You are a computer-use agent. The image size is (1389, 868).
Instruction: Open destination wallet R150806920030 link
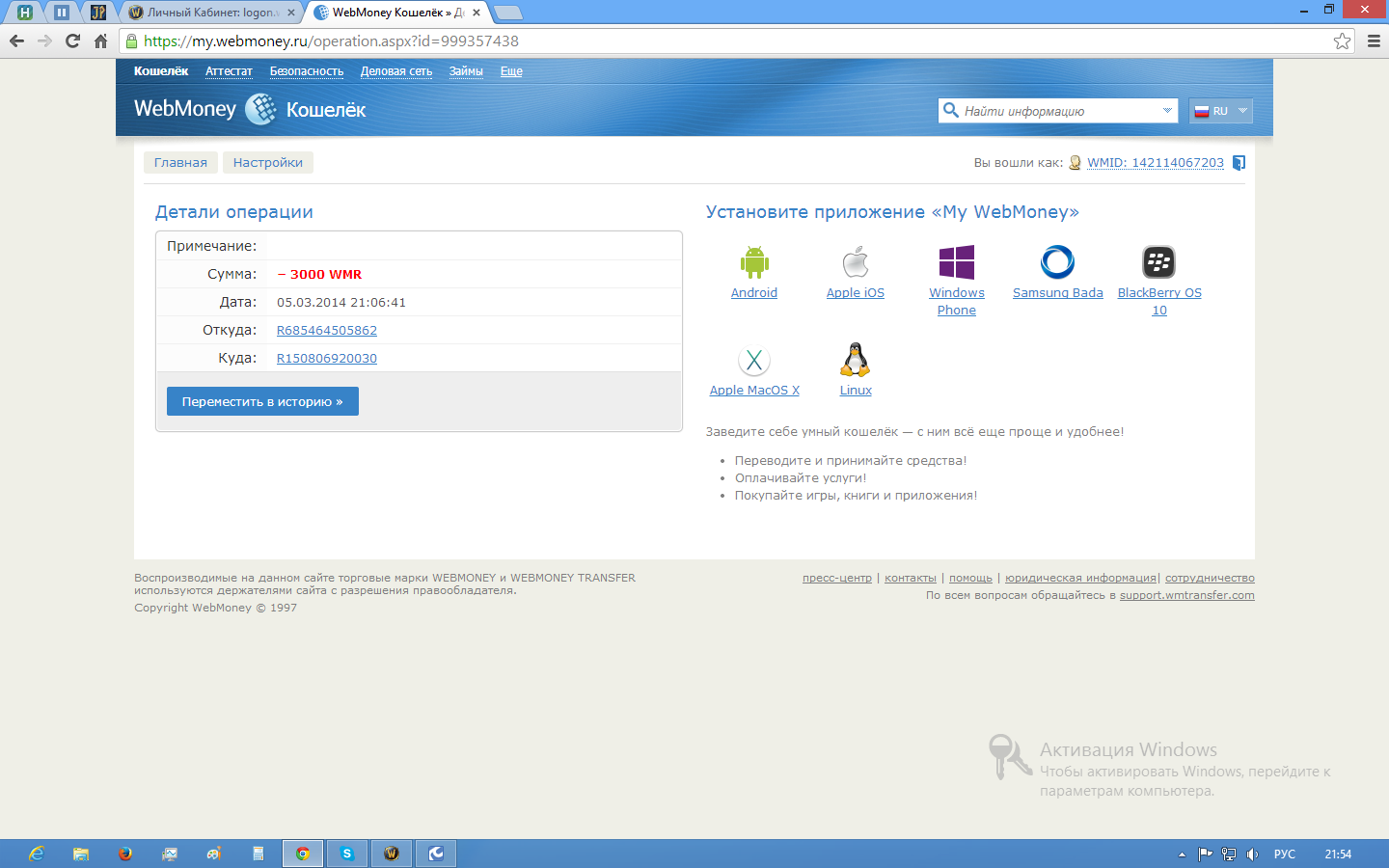click(327, 358)
